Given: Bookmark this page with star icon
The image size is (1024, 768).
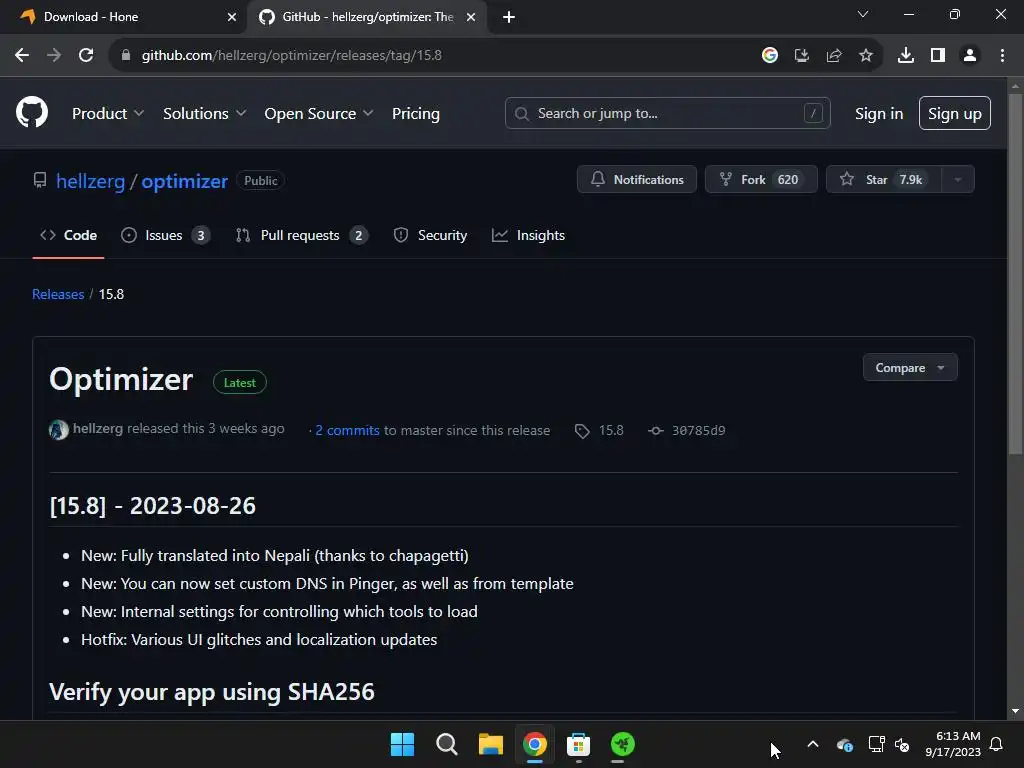Looking at the screenshot, I should pos(866,56).
